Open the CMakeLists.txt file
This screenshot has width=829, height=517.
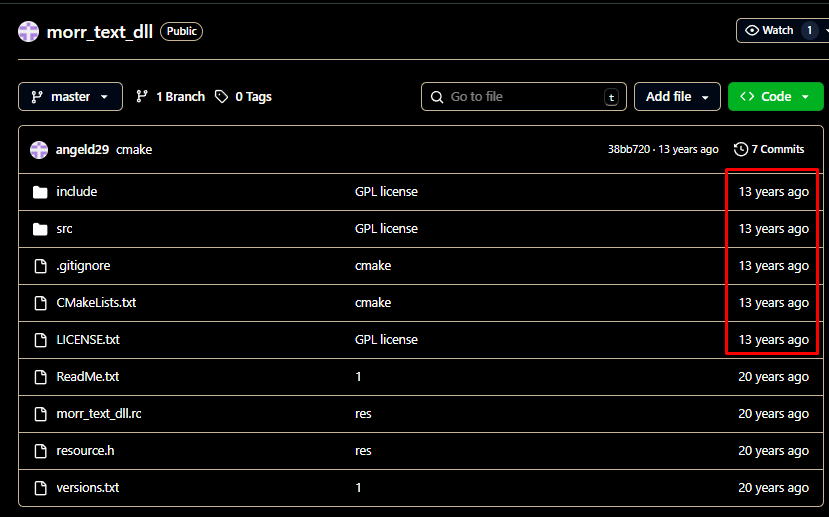[96, 303]
